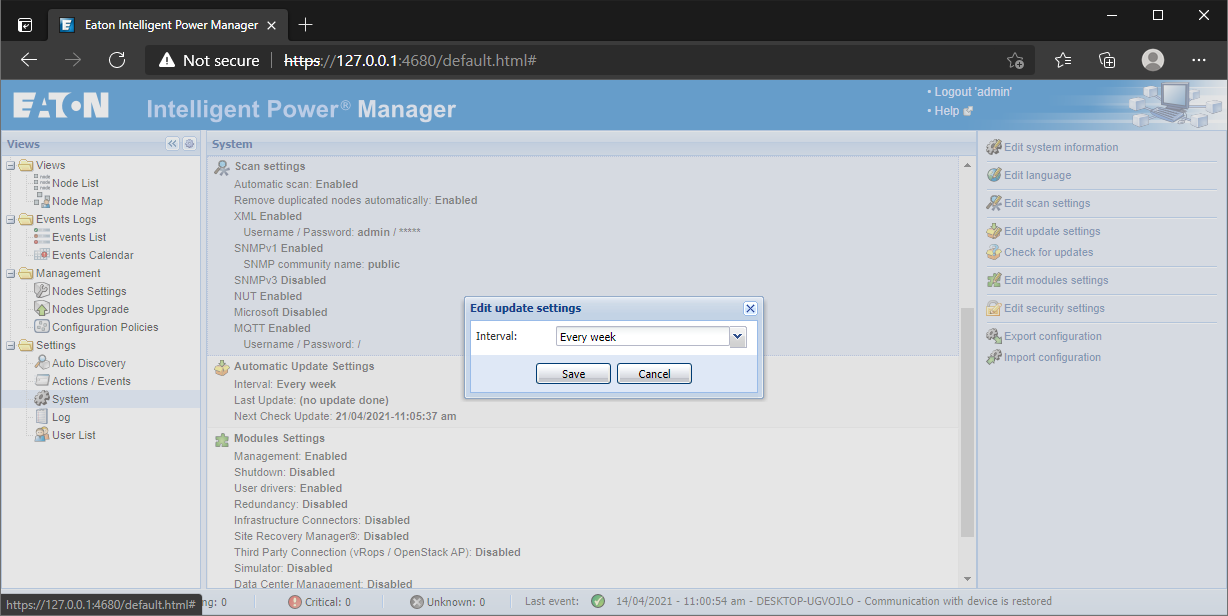
Task: Click the Modules Settings section header
Action: pos(279,438)
